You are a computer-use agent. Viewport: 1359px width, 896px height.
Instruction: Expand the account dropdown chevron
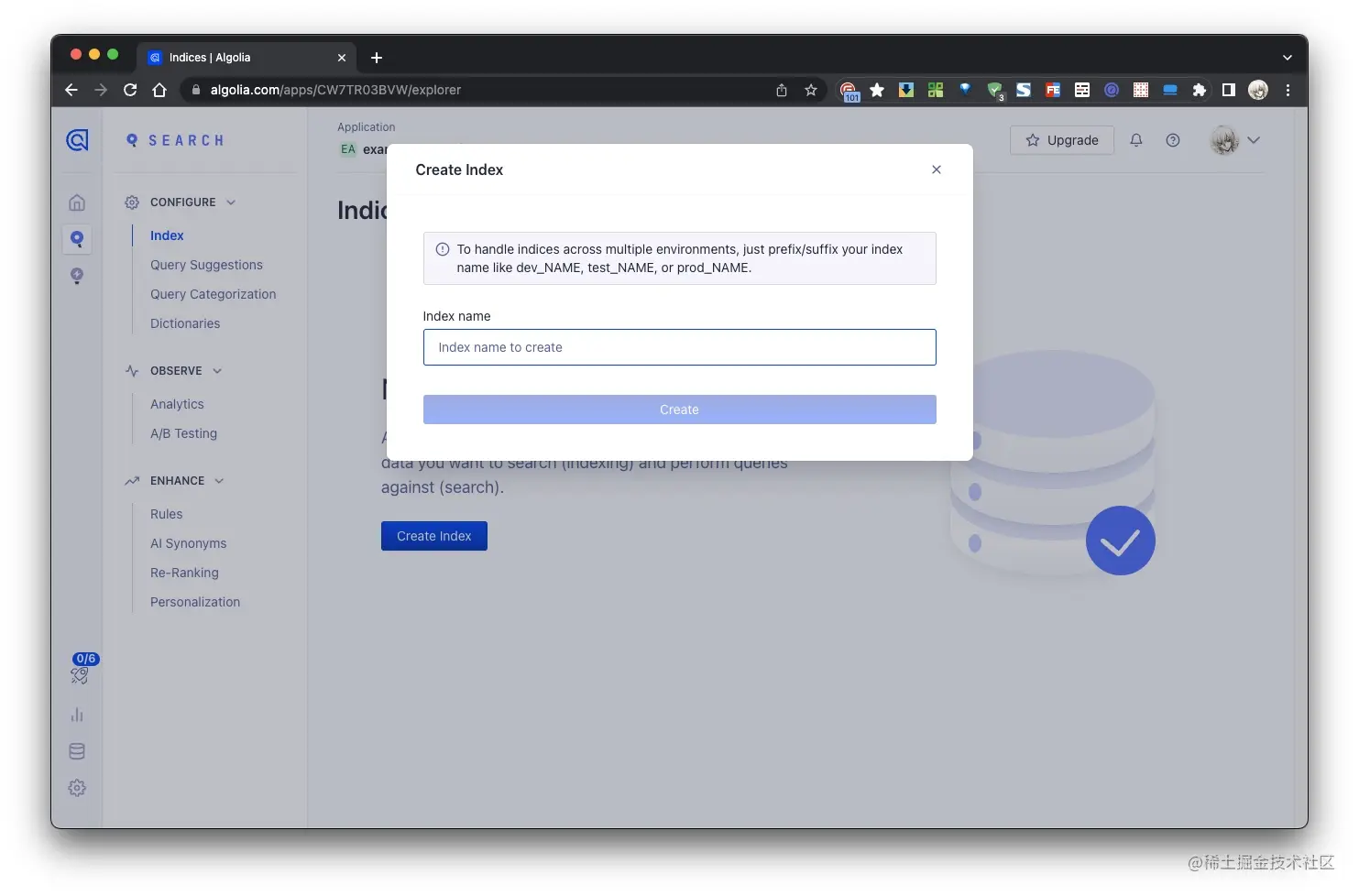[x=1254, y=140]
